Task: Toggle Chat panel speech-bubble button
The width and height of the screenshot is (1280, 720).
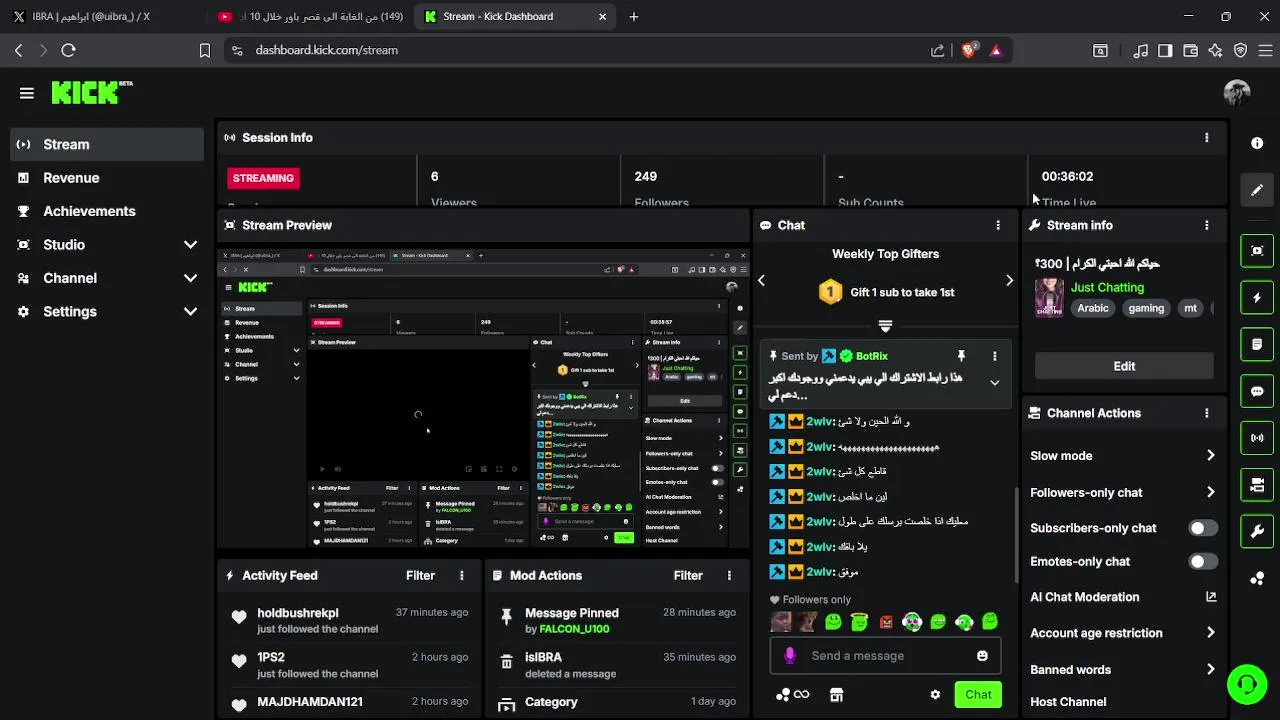Action: click(1257, 391)
